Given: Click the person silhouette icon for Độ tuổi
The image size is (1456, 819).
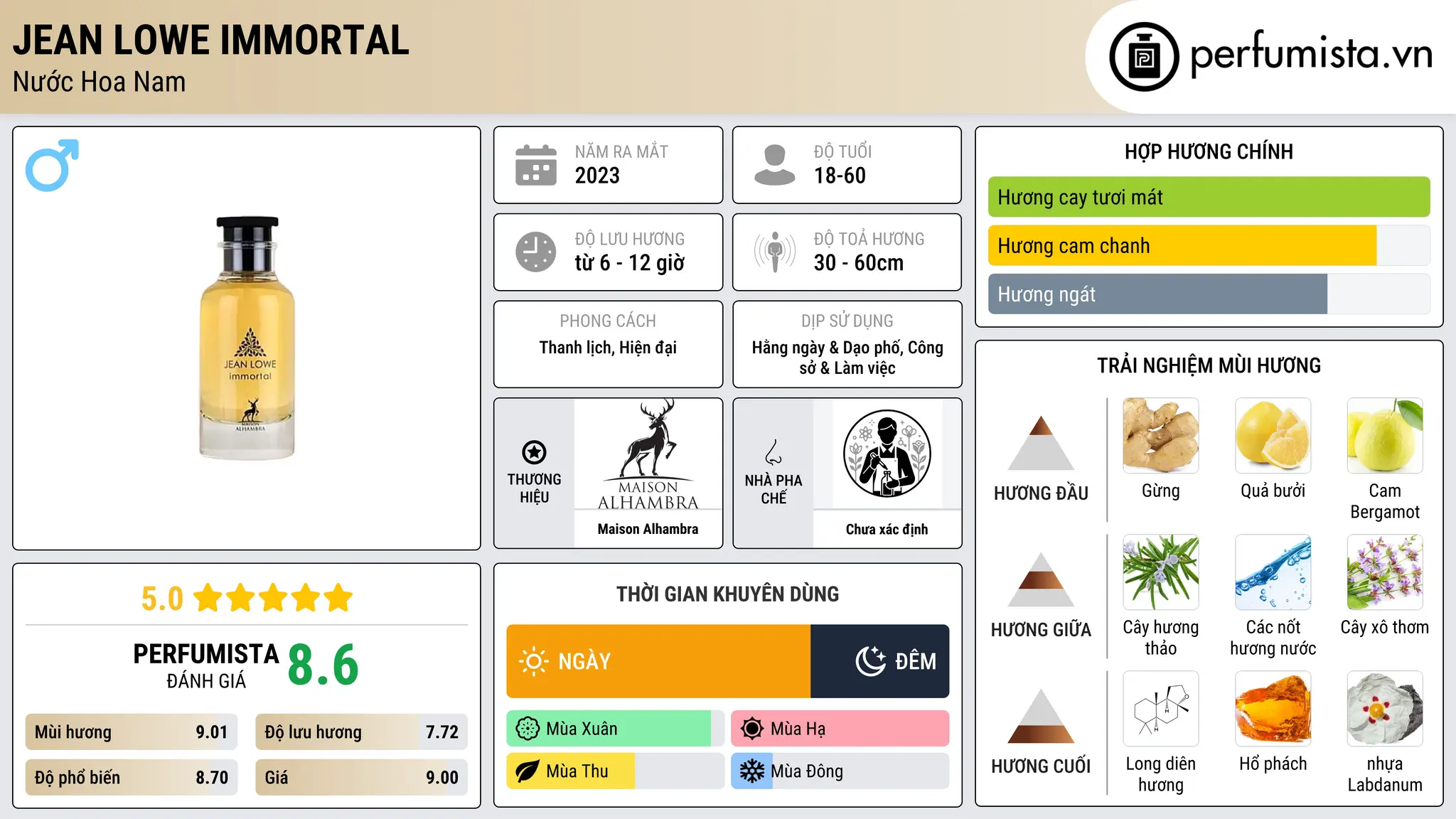Looking at the screenshot, I should (774, 165).
